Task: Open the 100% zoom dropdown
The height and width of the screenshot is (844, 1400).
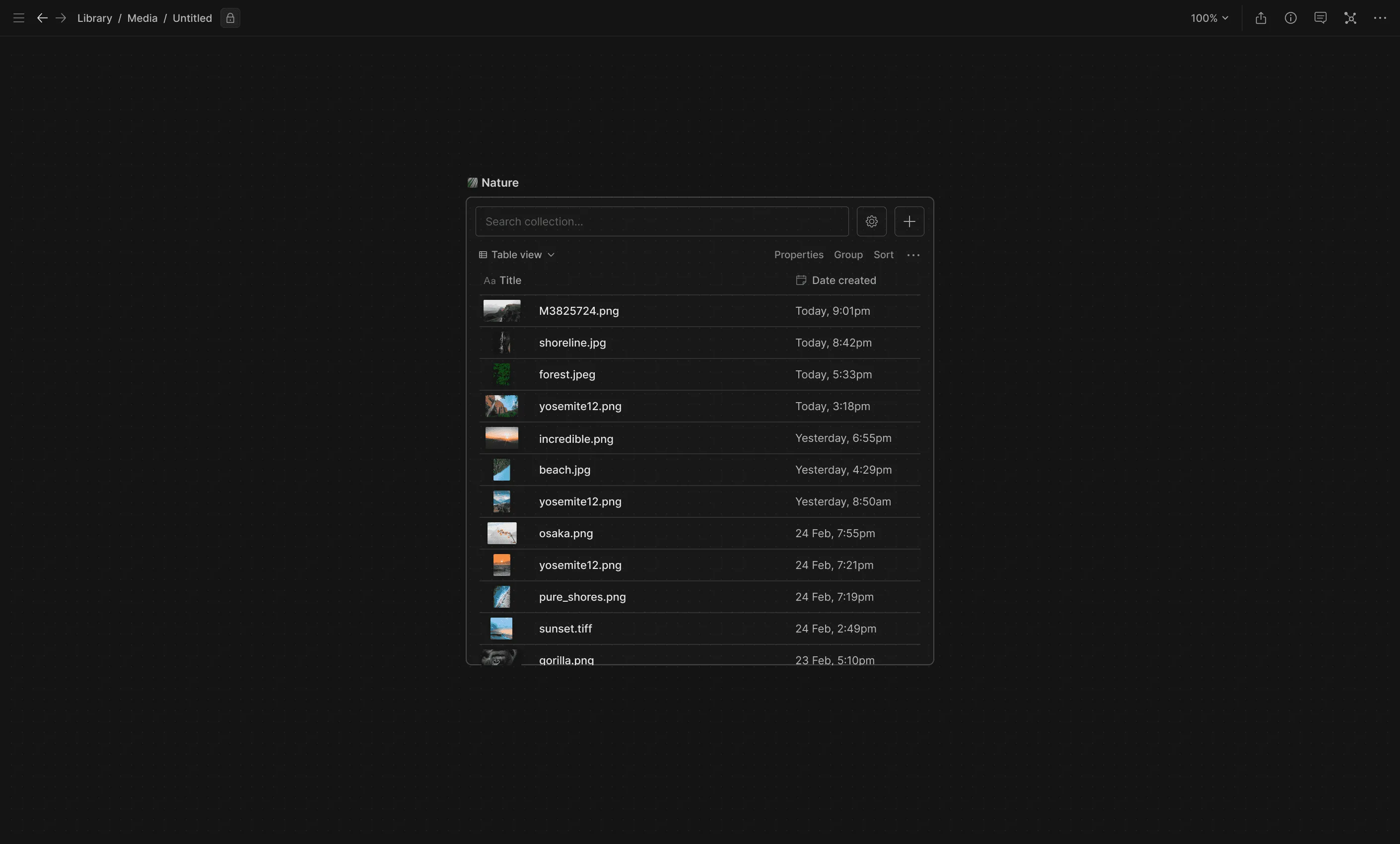Action: tap(1209, 18)
